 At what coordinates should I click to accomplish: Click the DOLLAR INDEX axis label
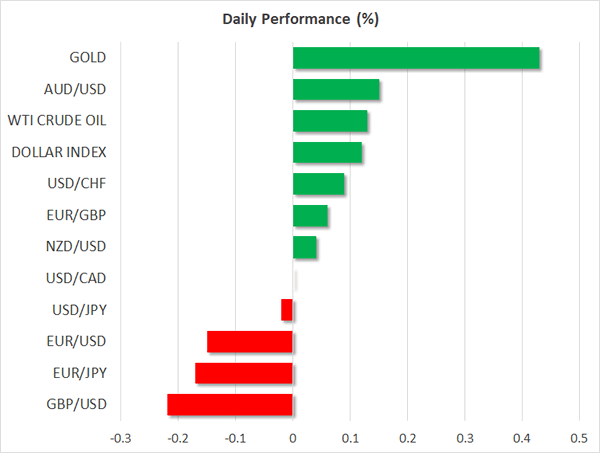pos(59,153)
